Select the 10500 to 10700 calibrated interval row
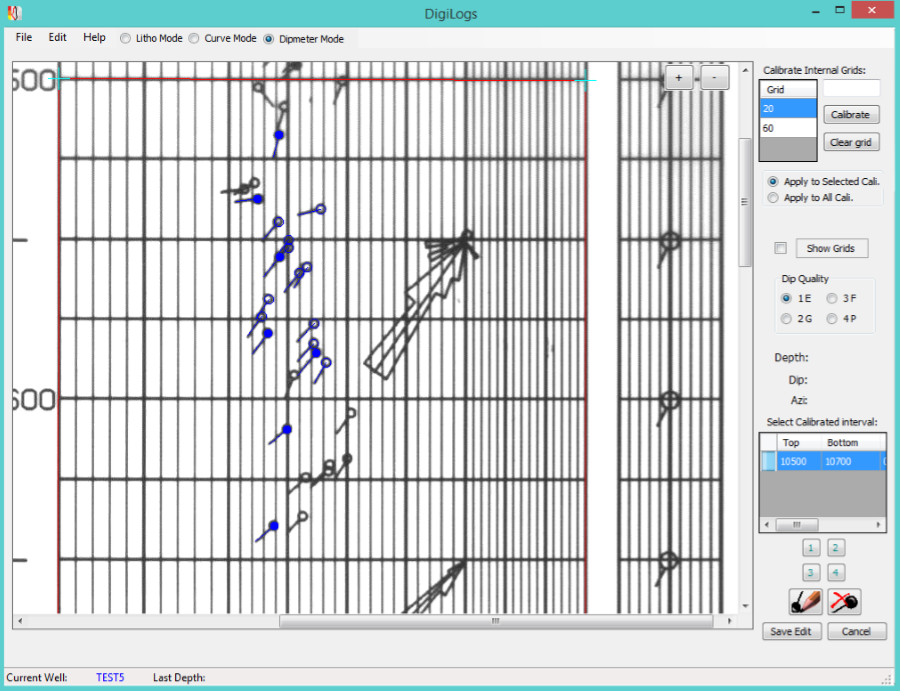This screenshot has height=692, width=901. (820, 461)
